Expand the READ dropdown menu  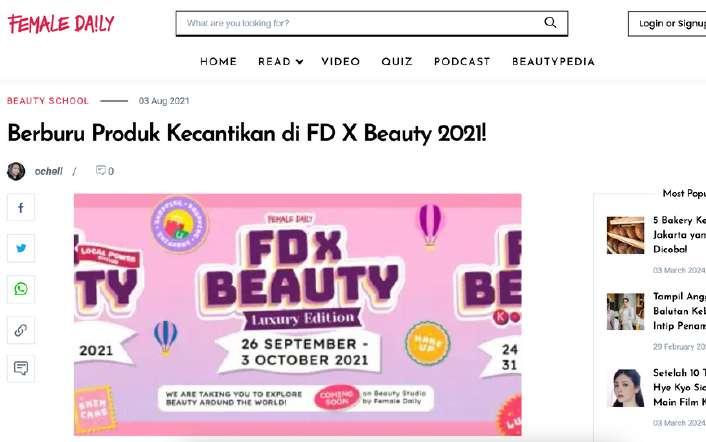(281, 62)
